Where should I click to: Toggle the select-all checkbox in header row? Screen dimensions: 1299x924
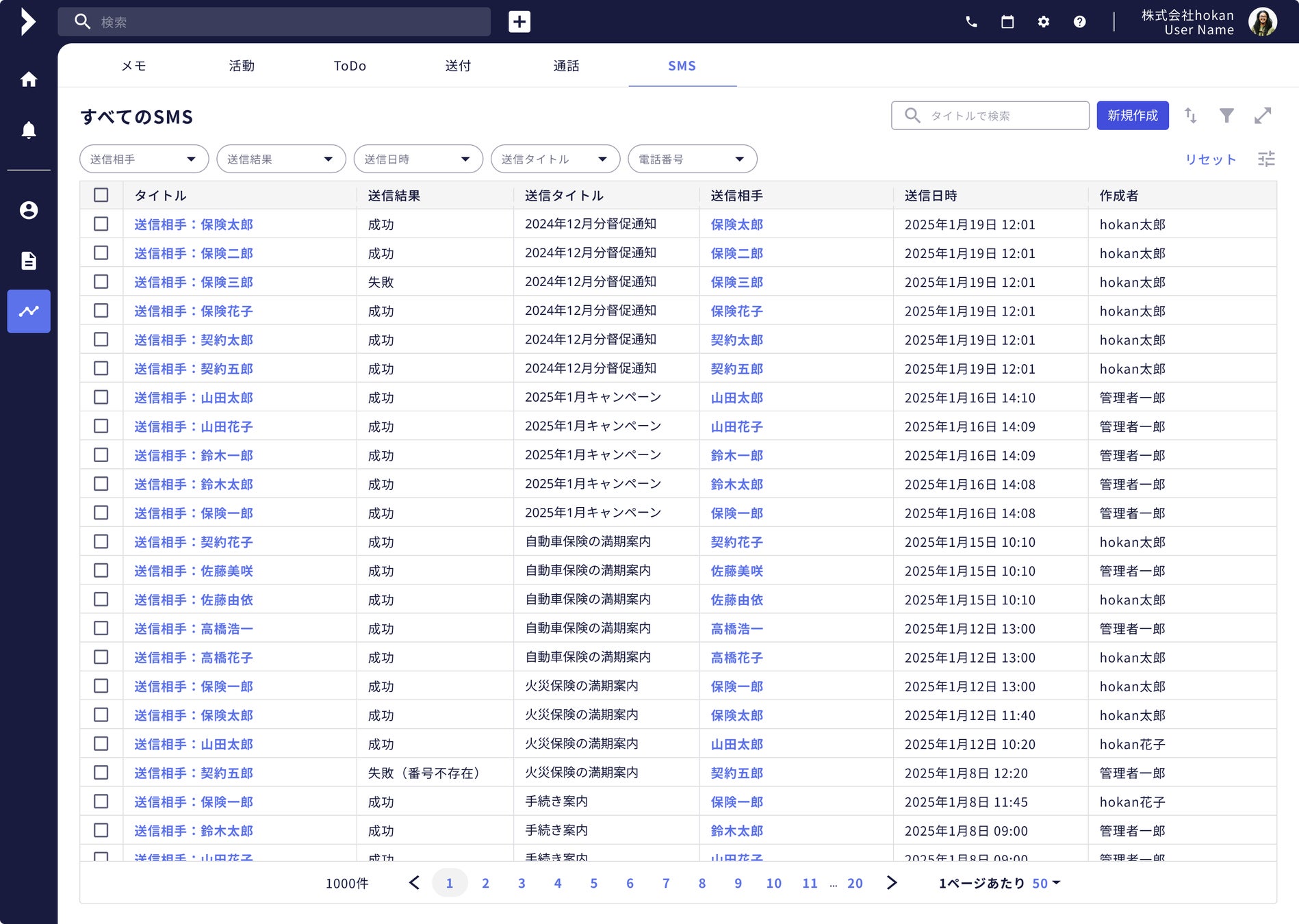[101, 195]
